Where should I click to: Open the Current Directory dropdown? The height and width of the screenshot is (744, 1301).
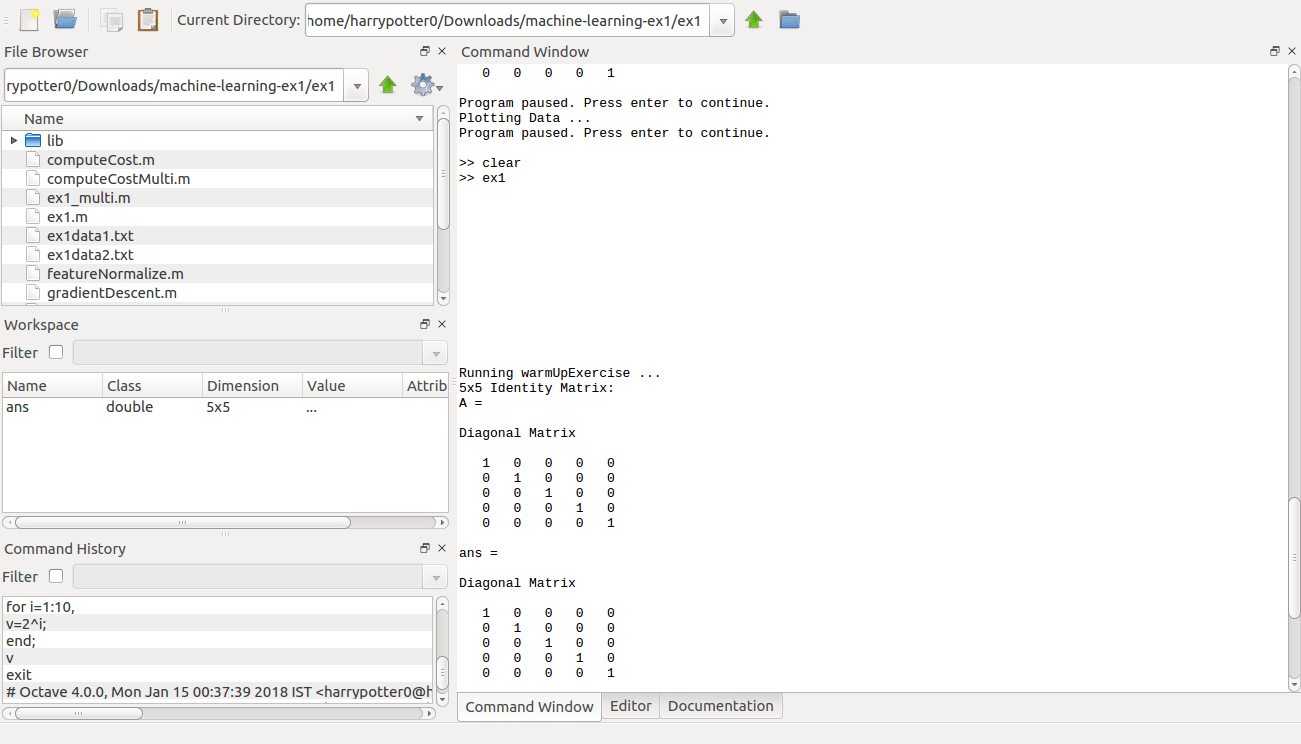[x=723, y=20]
